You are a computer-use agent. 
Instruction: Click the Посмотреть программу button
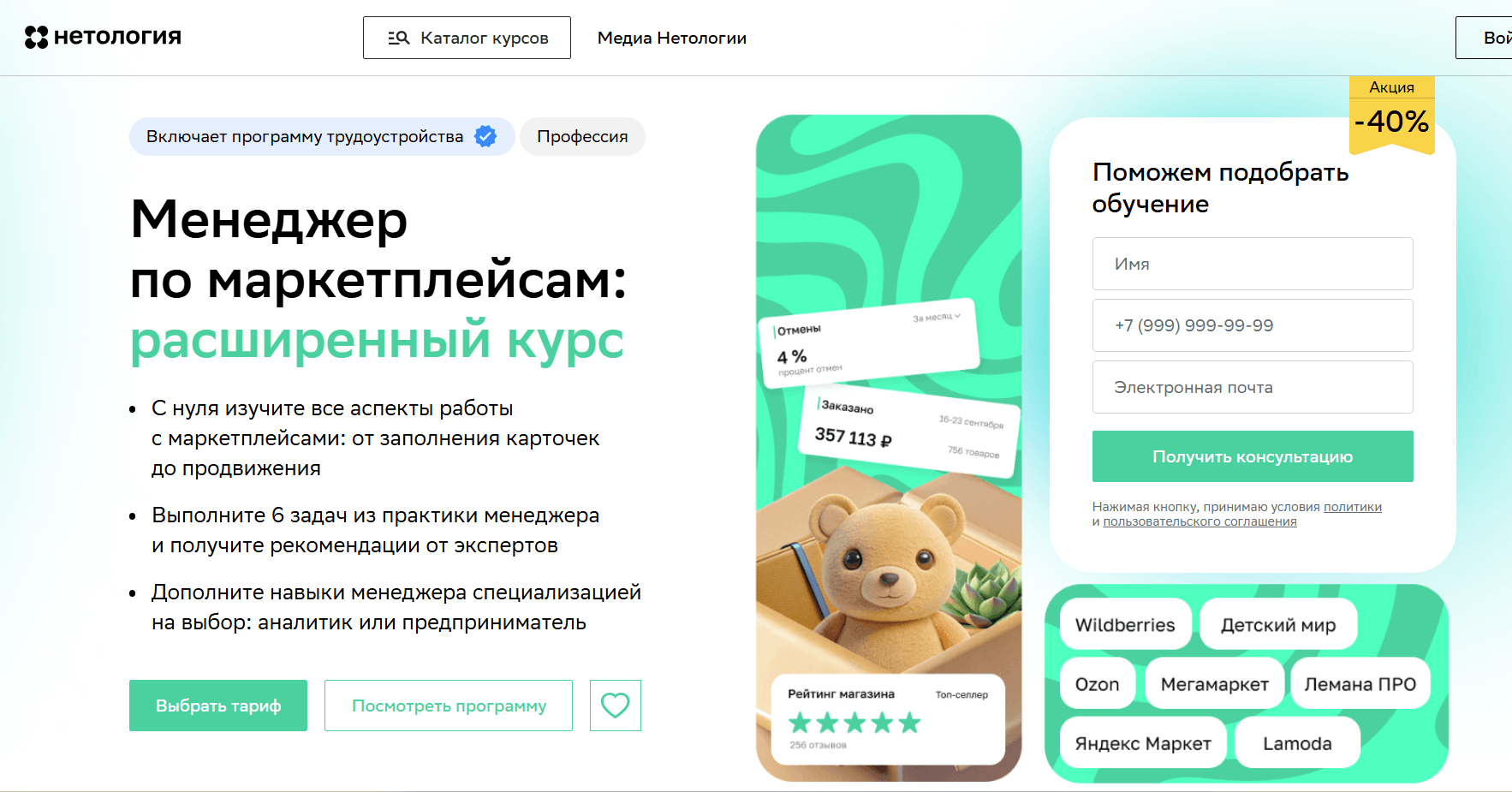449,706
